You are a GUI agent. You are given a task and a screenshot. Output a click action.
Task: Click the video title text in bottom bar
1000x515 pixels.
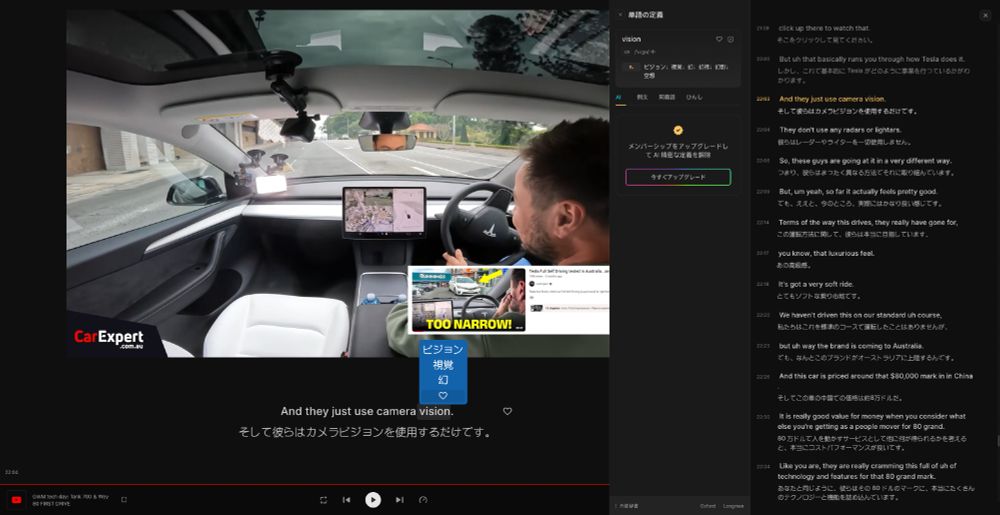point(71,500)
